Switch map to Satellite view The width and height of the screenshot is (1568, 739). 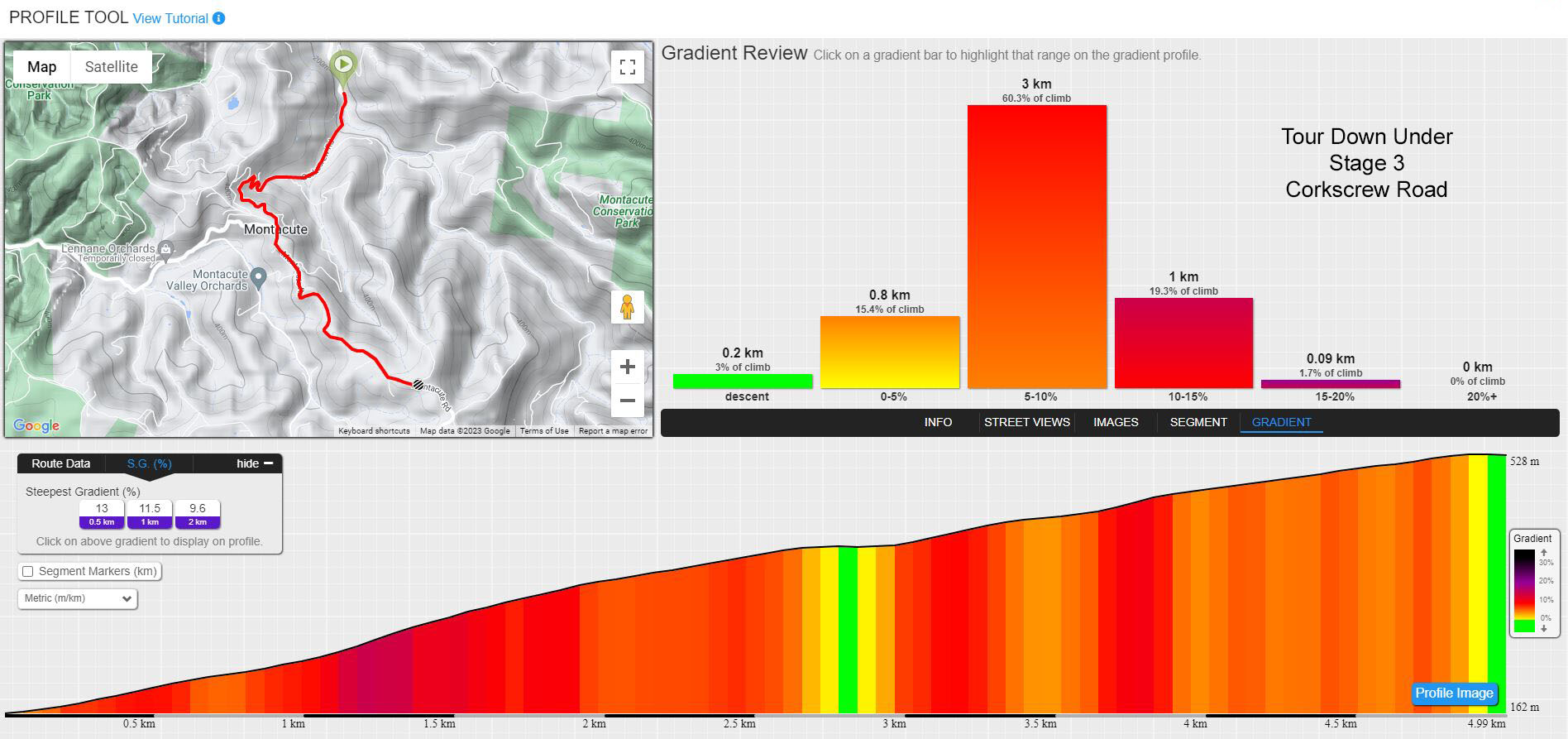point(112,67)
